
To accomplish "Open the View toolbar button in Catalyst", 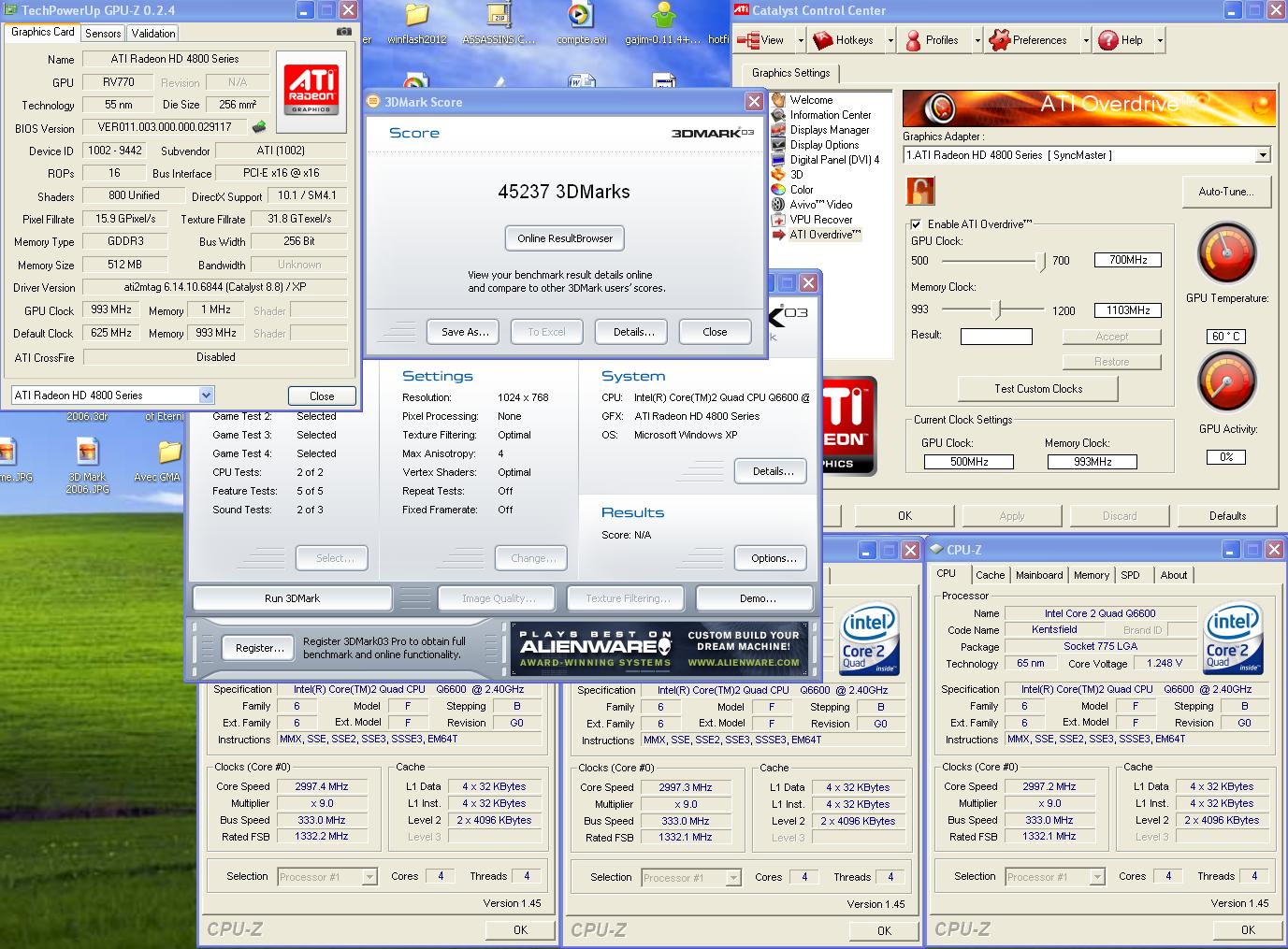I will pyautogui.click(x=761, y=40).
